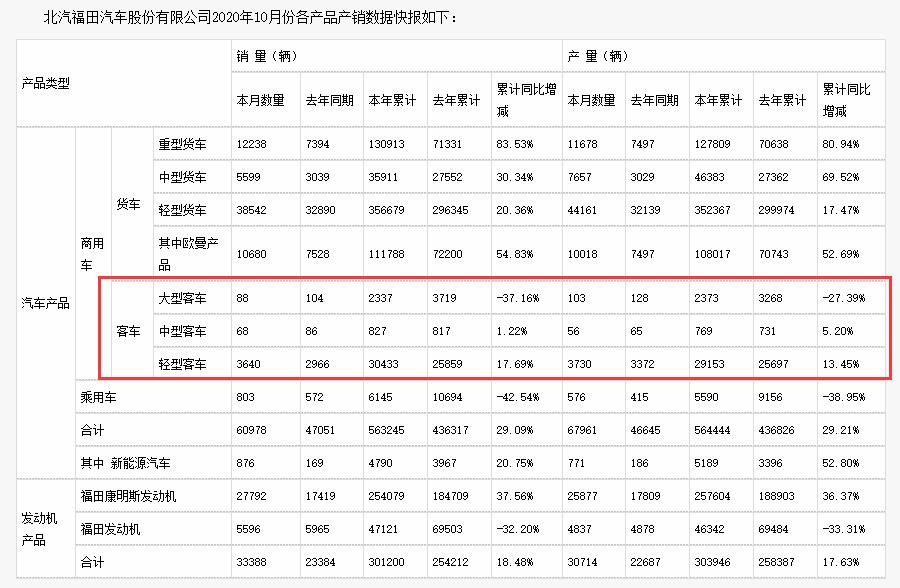Click value 9156 in 乘用车 row
The width and height of the screenshot is (900, 588).
pyautogui.click(x=770, y=397)
